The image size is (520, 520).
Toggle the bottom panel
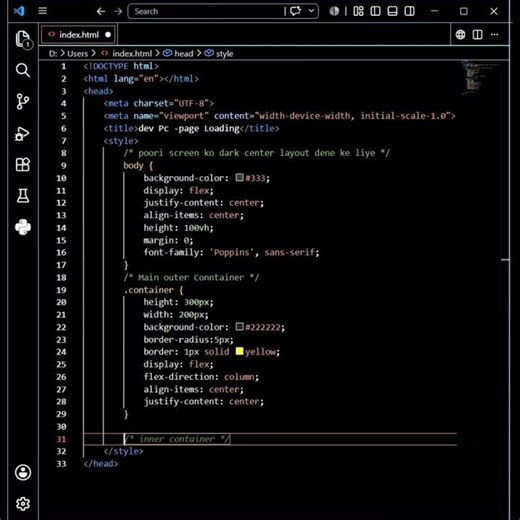click(x=392, y=11)
